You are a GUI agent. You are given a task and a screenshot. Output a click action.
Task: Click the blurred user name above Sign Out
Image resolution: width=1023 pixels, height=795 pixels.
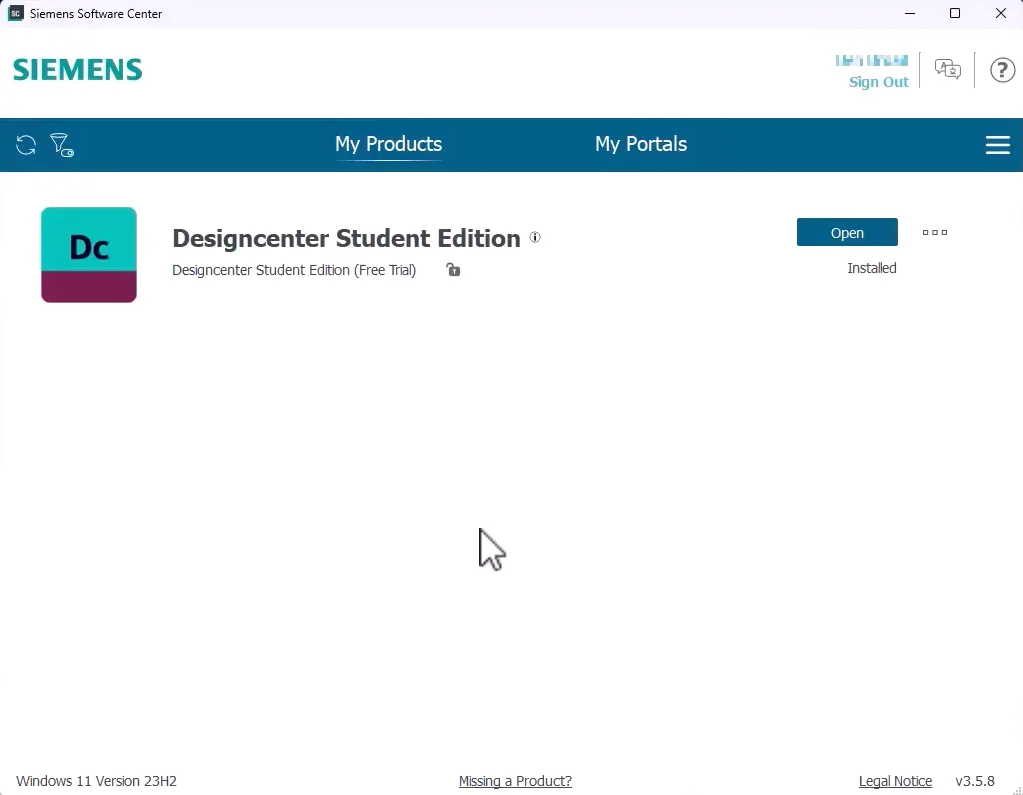[872, 61]
